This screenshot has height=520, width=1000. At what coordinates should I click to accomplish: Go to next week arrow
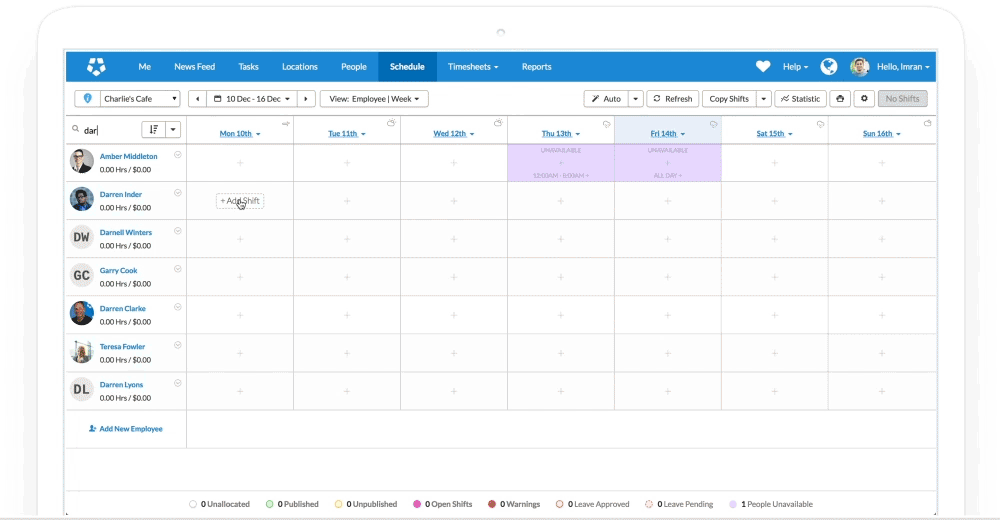[x=306, y=99]
